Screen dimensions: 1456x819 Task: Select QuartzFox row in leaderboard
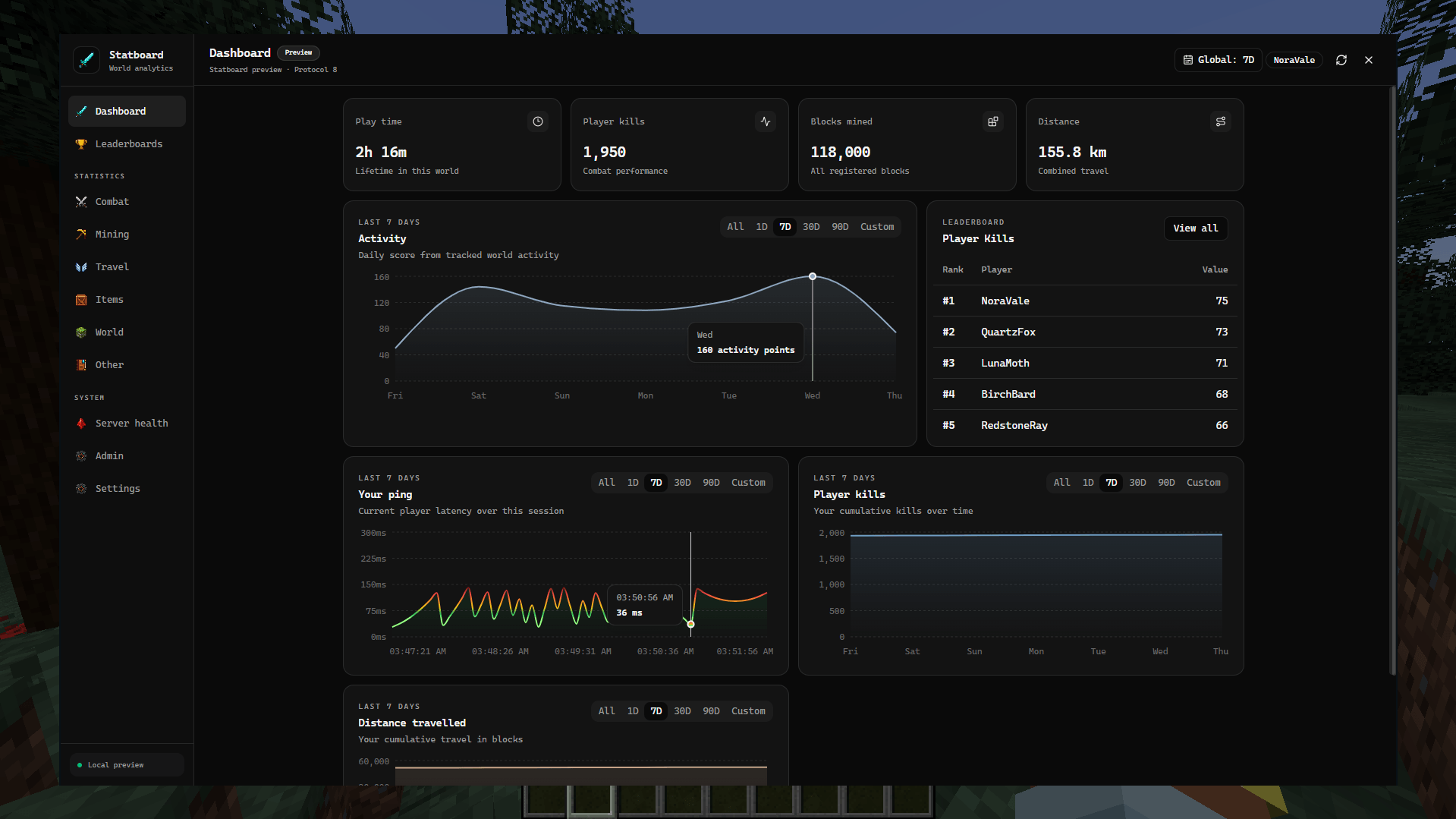point(1085,332)
